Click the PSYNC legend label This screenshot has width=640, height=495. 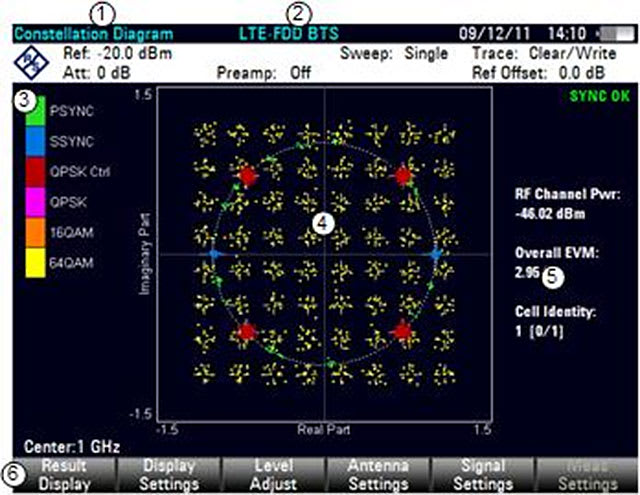[x=72, y=111]
